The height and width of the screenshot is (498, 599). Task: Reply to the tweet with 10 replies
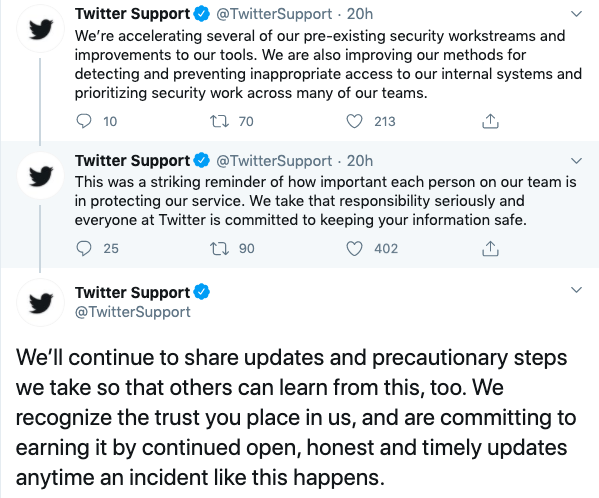[x=84, y=121]
